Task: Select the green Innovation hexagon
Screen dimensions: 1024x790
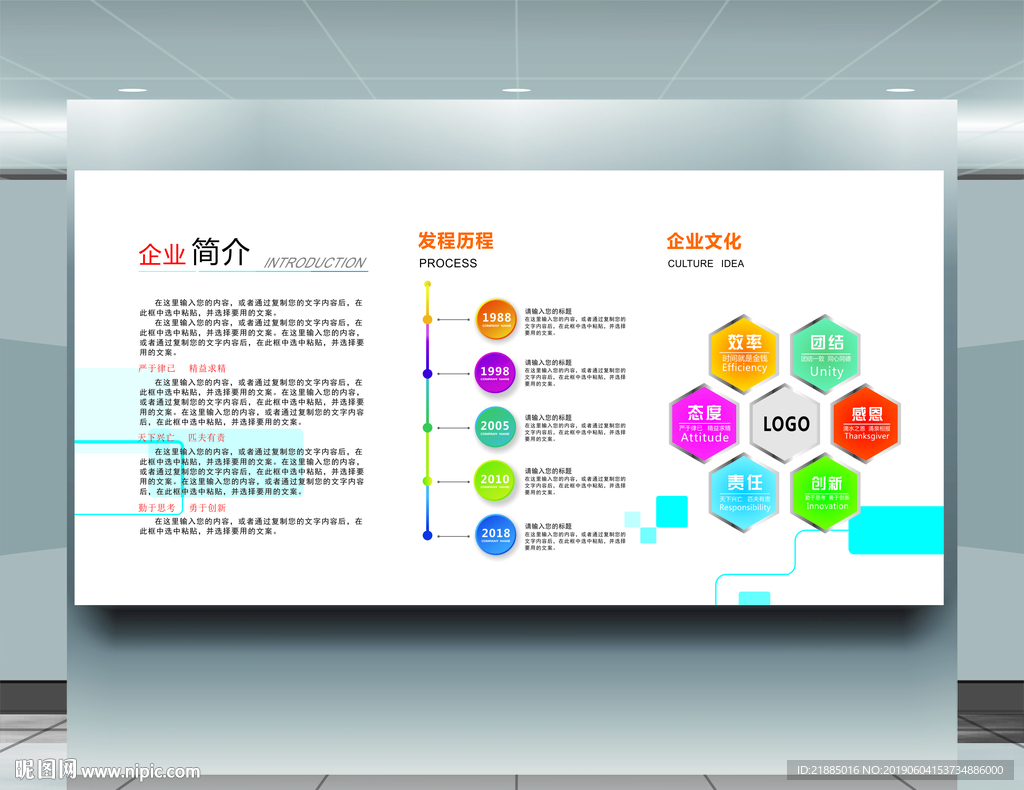Action: (x=825, y=494)
